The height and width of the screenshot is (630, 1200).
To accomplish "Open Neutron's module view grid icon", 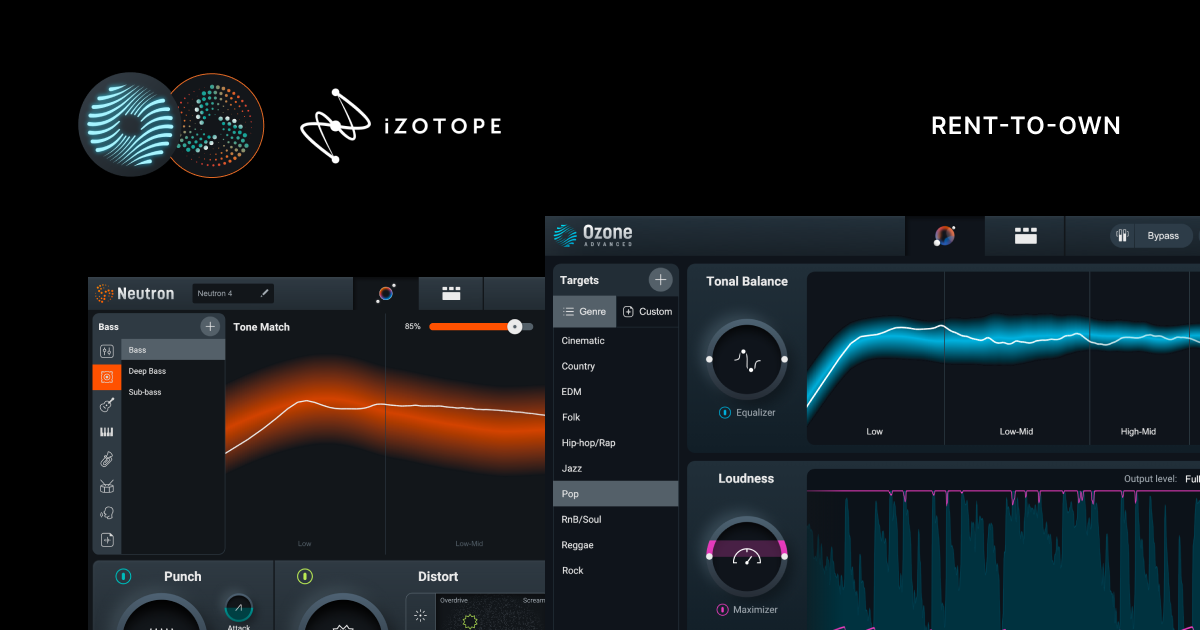I will (x=451, y=293).
